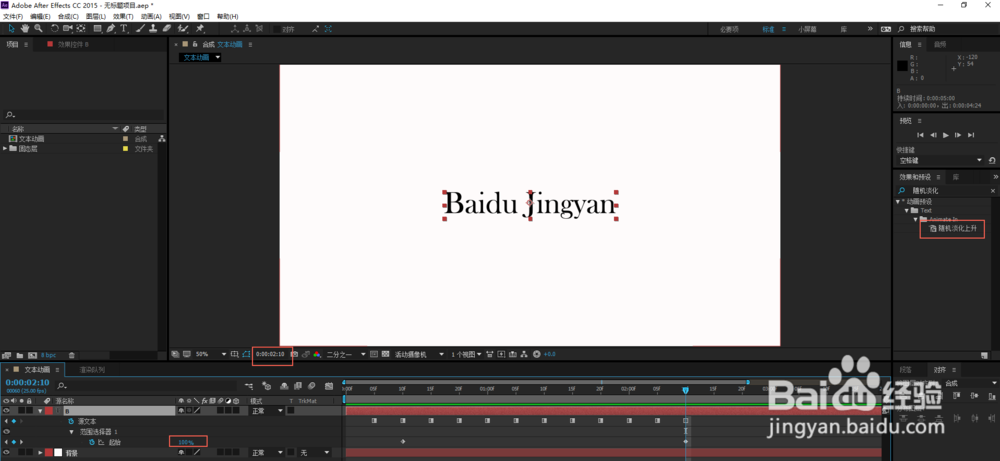
Task: Select the Pen tool
Action: tap(111, 29)
